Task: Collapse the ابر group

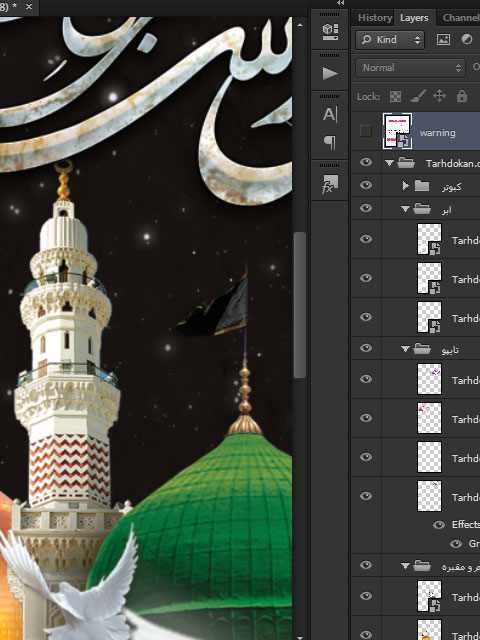Action: (x=405, y=209)
